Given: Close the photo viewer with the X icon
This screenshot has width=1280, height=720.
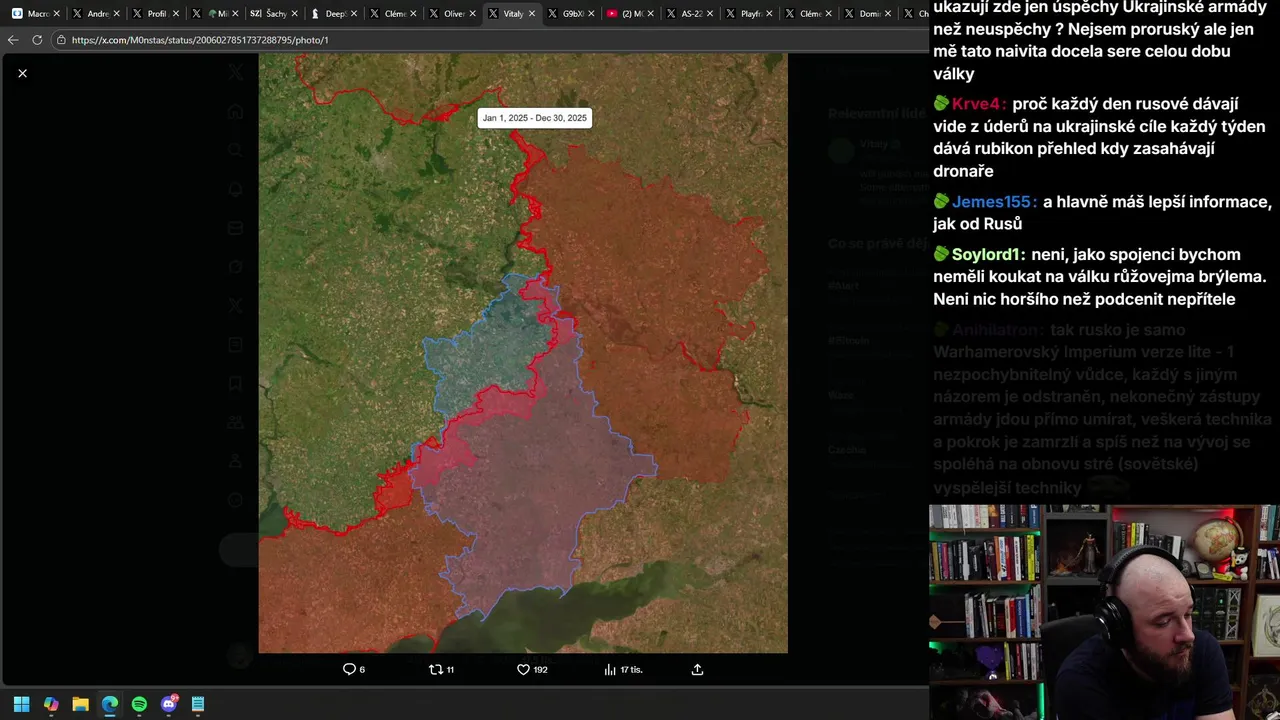Looking at the screenshot, I should (x=22, y=73).
